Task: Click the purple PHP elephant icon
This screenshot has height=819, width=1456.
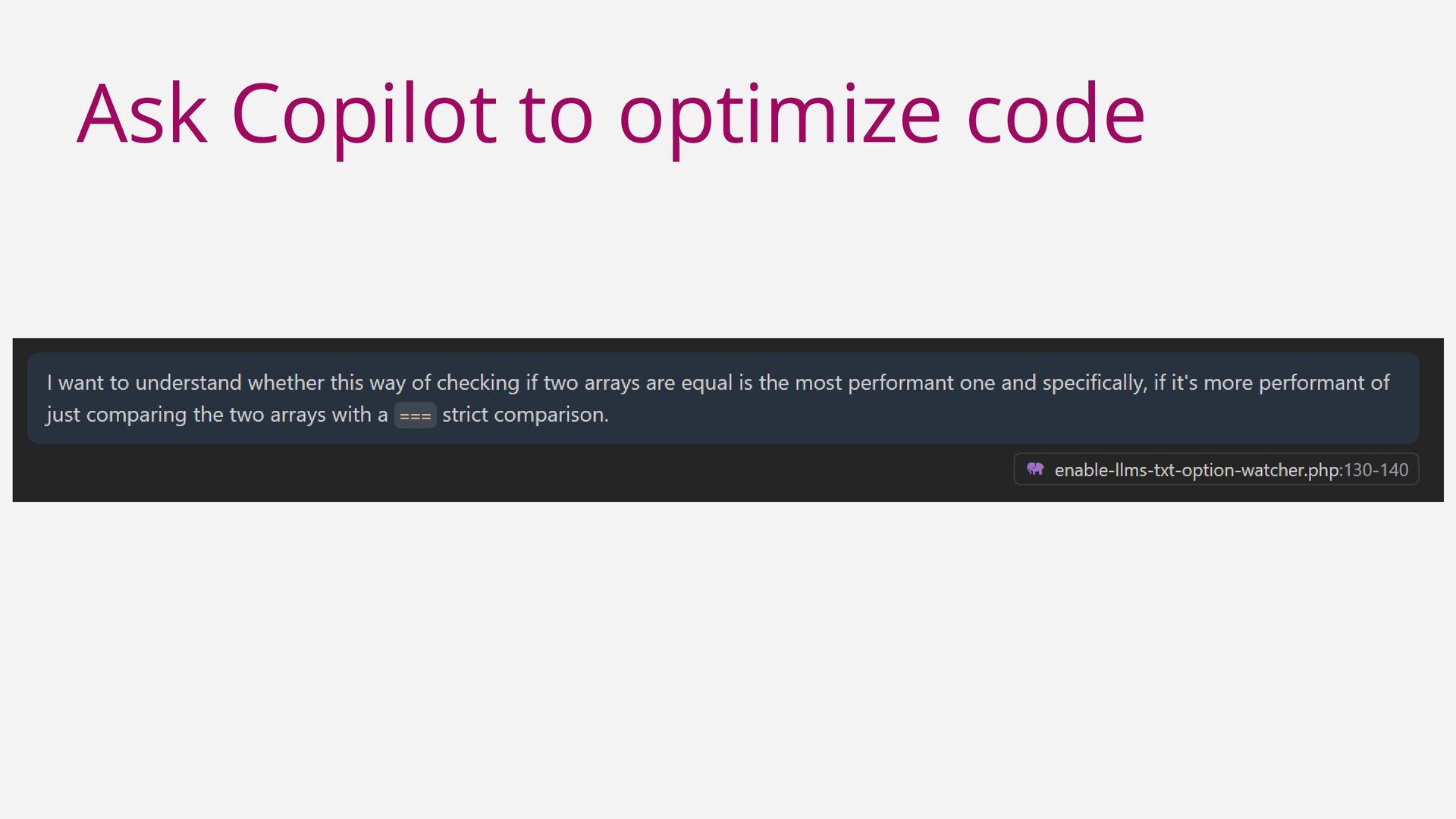Action: [1035, 469]
